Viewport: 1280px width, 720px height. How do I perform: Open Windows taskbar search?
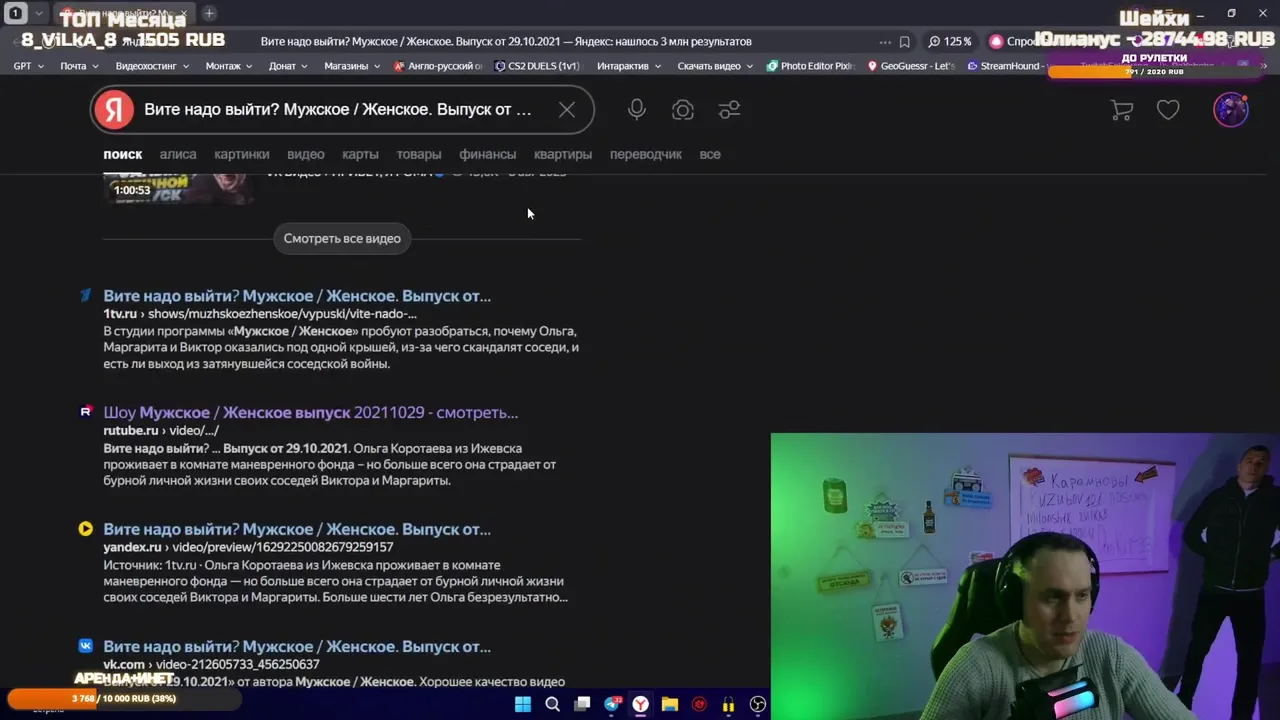pyautogui.click(x=552, y=705)
